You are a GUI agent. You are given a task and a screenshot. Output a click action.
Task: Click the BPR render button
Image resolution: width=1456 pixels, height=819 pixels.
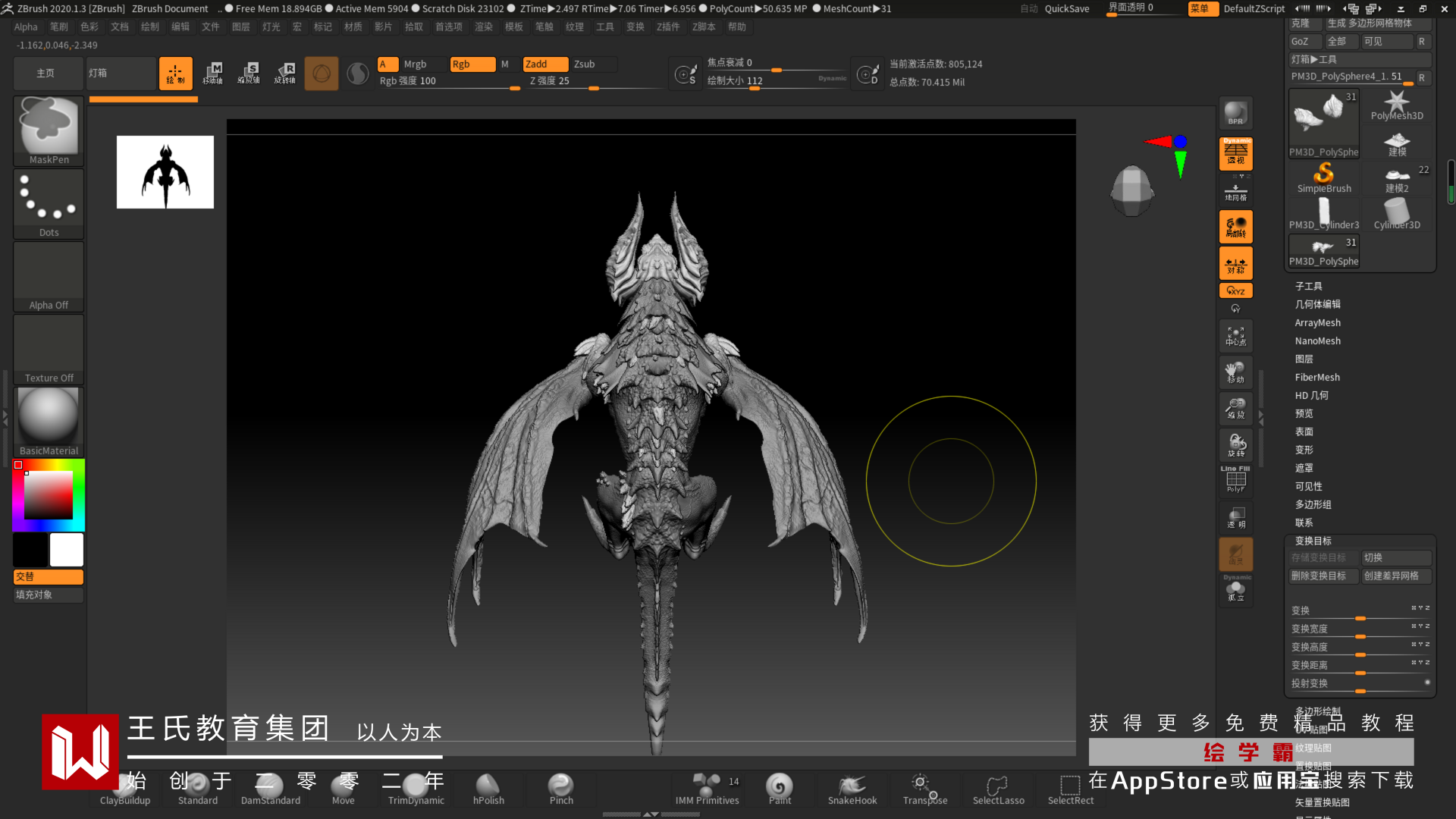(x=1235, y=114)
